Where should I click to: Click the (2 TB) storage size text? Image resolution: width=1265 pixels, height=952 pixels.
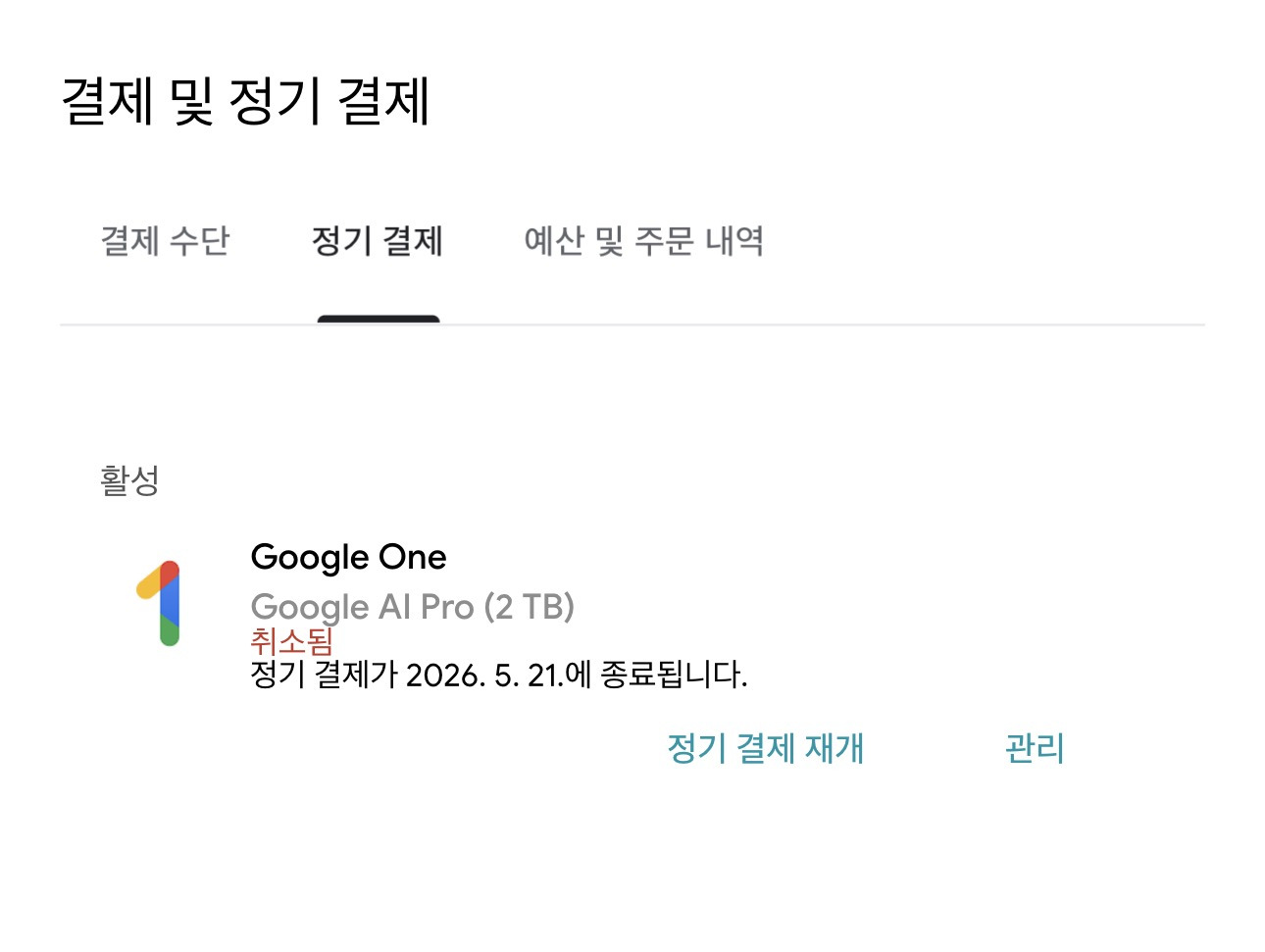pos(530,607)
